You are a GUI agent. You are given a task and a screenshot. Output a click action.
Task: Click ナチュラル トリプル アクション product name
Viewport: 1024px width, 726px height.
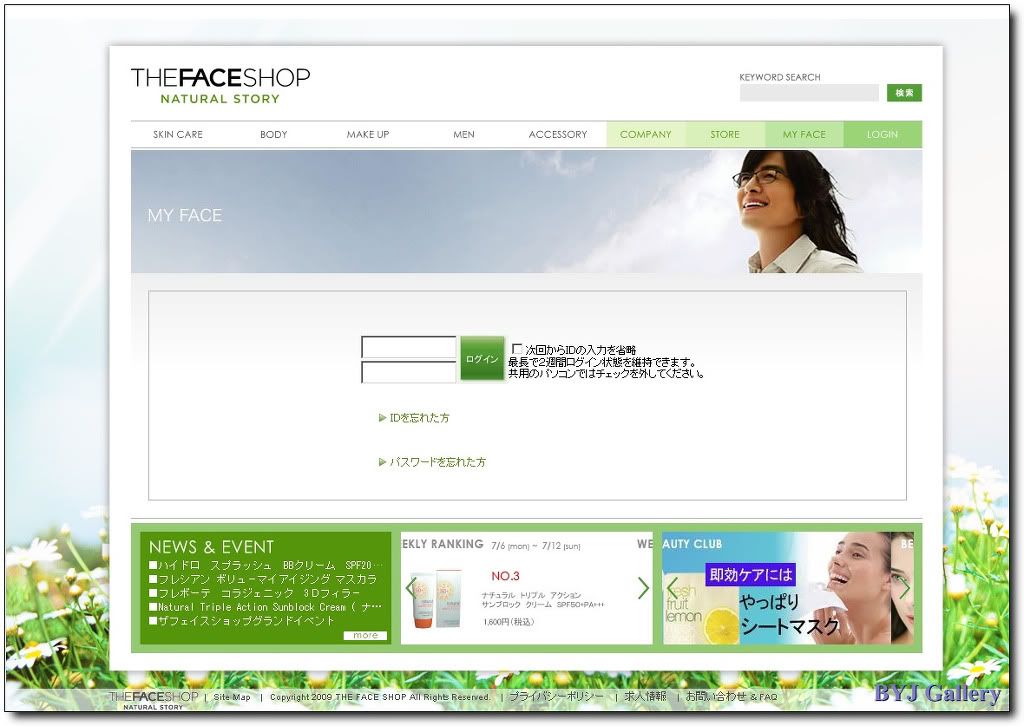[531, 595]
